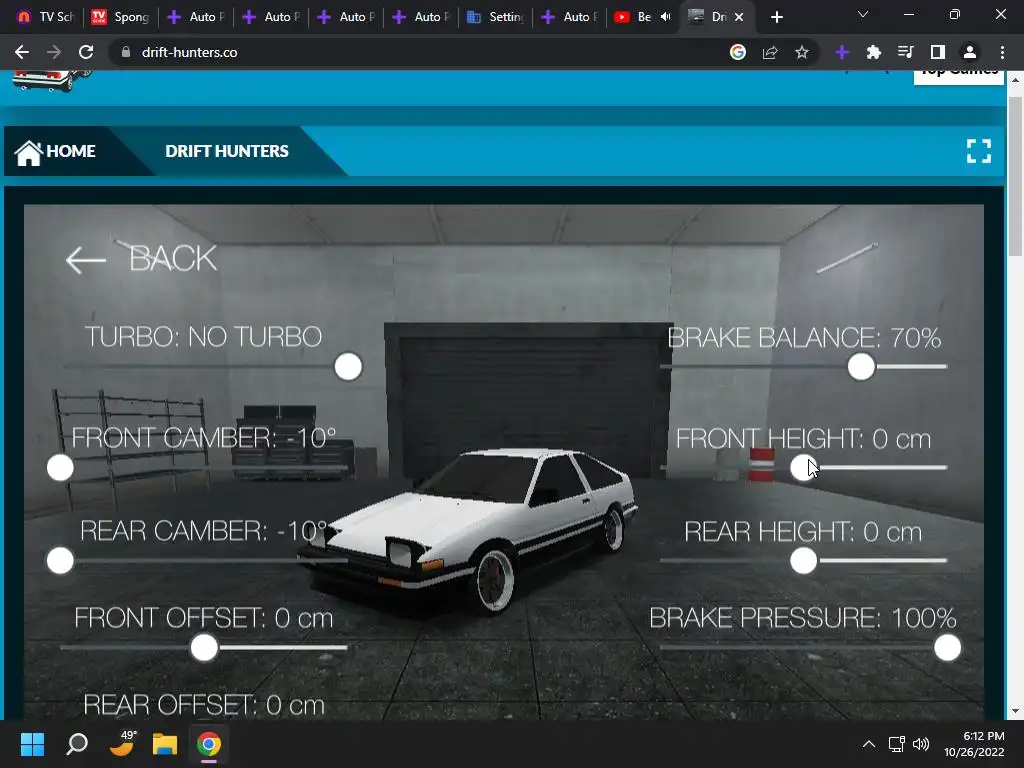Open File Explorer from taskbar
1024x768 pixels.
click(165, 744)
